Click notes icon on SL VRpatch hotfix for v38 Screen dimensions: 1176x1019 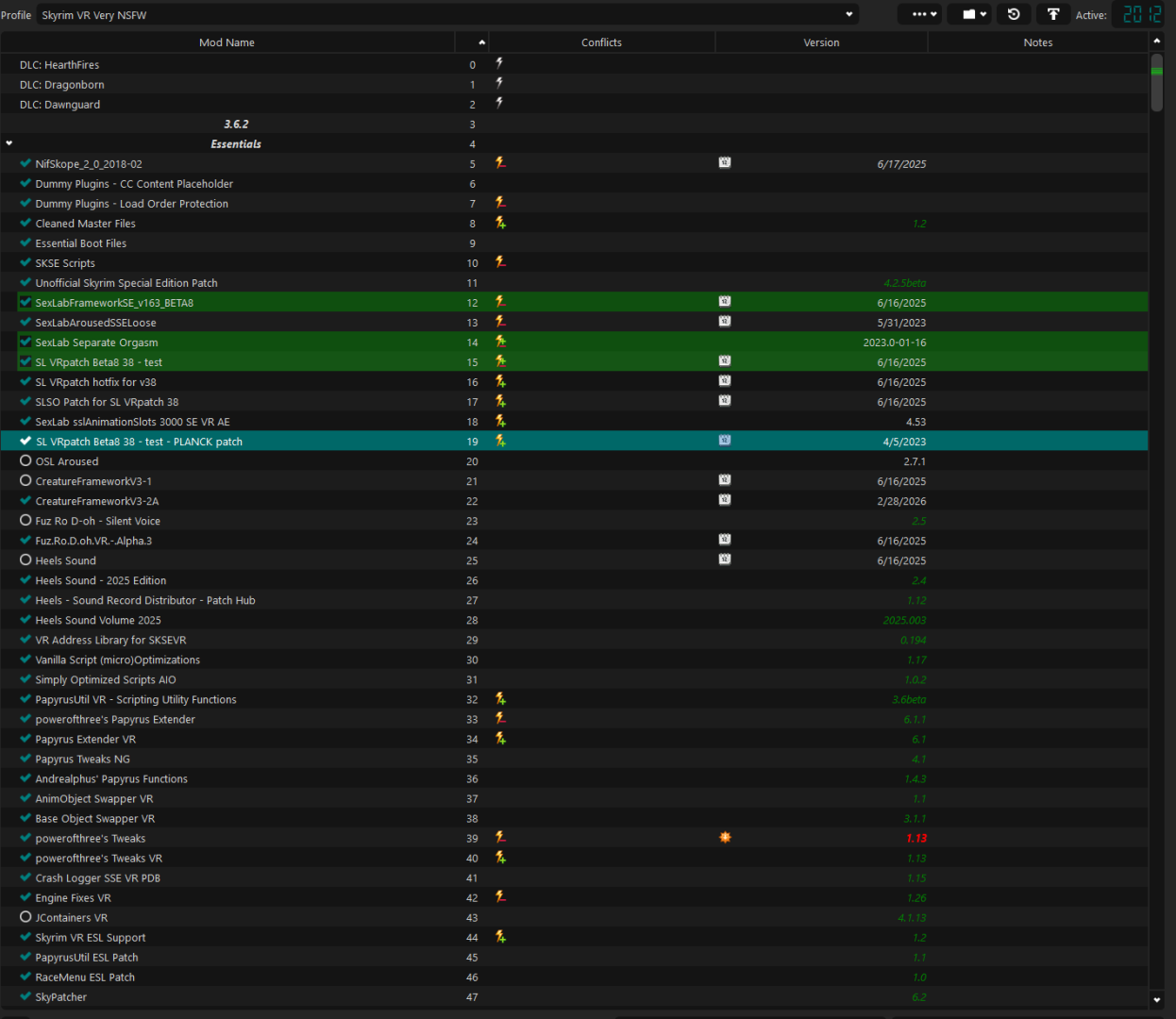pos(725,381)
